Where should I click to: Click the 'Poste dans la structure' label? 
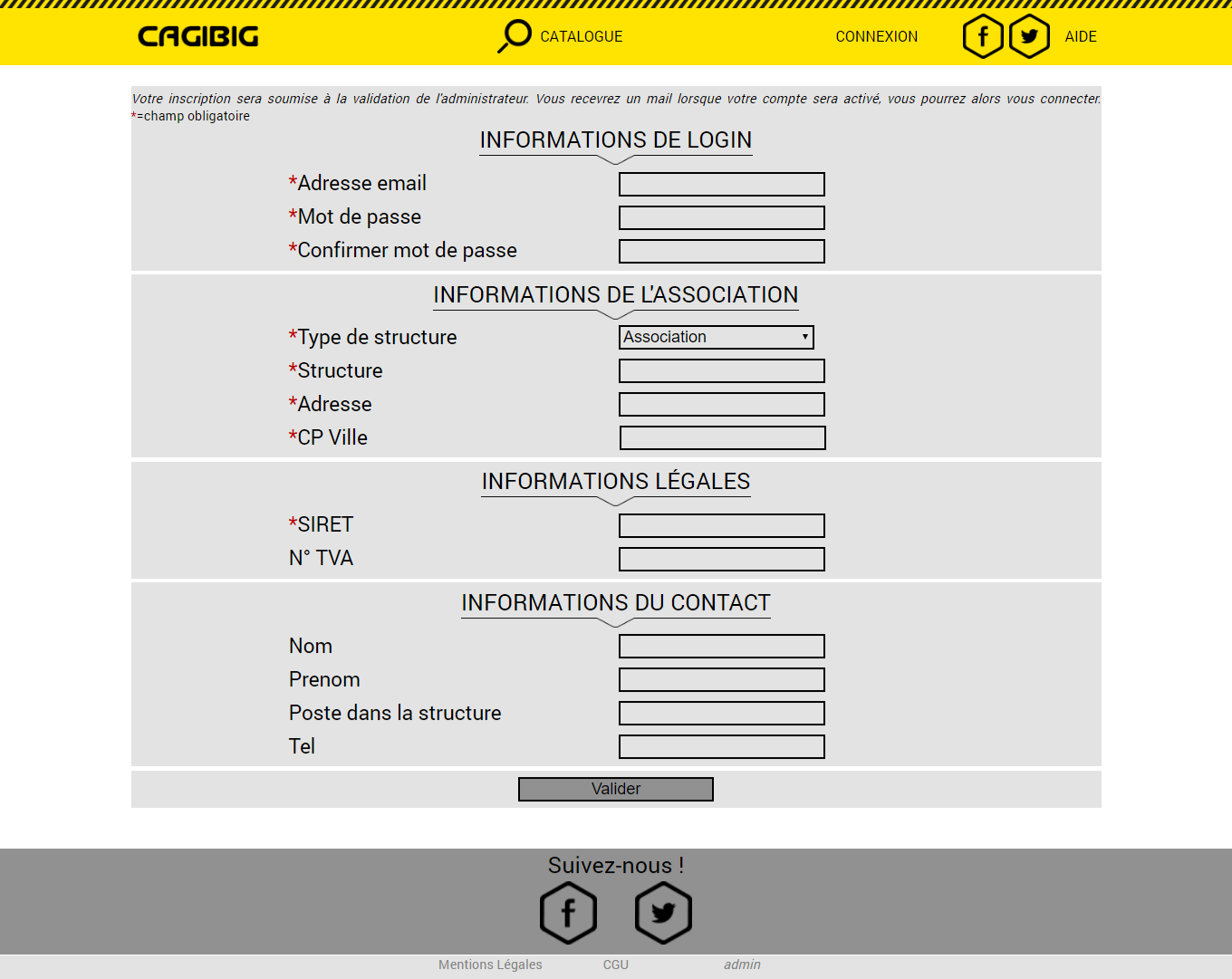[395, 713]
